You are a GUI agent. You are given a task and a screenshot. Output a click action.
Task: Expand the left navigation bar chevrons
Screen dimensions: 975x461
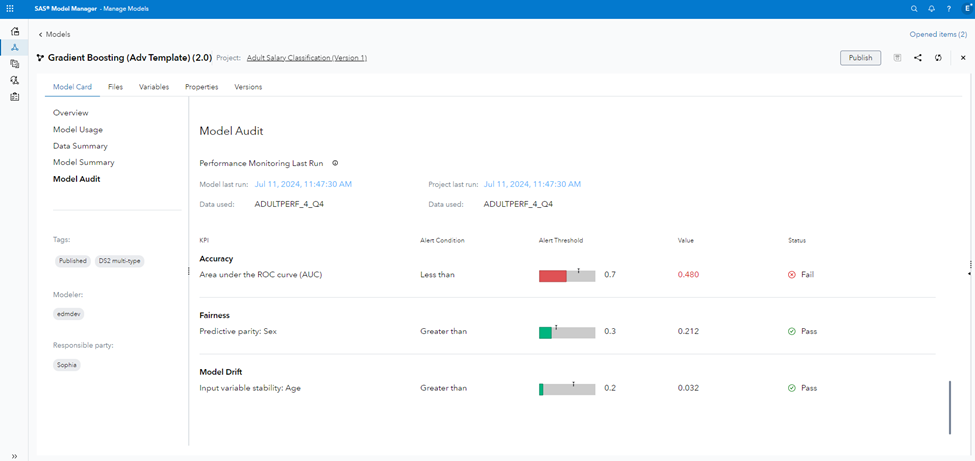tap(14, 455)
